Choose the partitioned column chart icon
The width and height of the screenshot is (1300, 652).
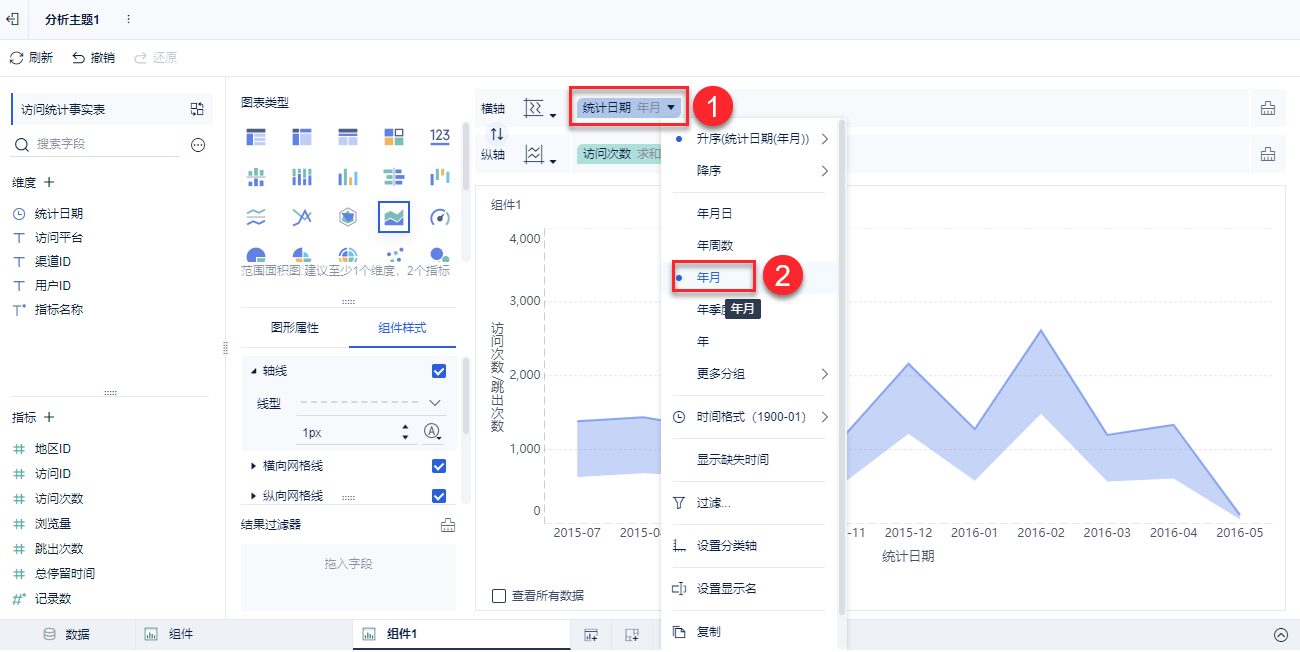pos(256,177)
